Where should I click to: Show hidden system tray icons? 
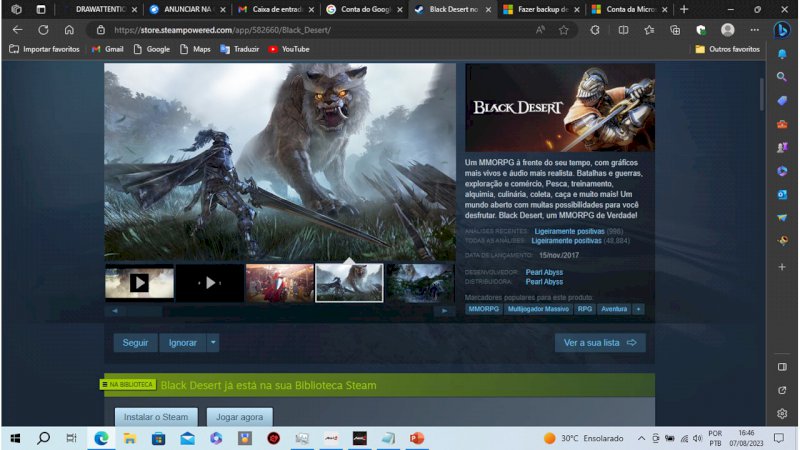(640, 438)
